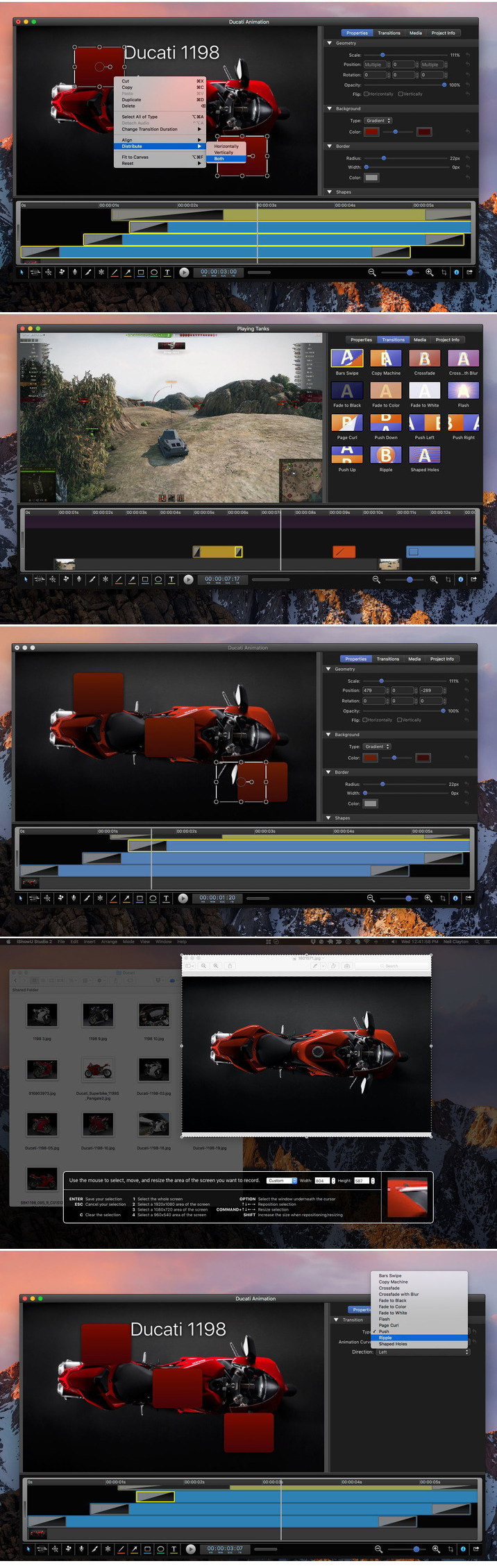Image resolution: width=497 pixels, height=1568 pixels.
Task: Expand Shapes section in window with Position 479
Action: pyautogui.click(x=328, y=818)
